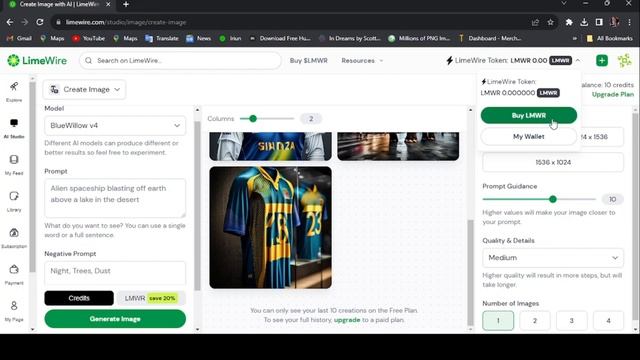Click the Generate Image button
This screenshot has width=640, height=360.
(115, 319)
